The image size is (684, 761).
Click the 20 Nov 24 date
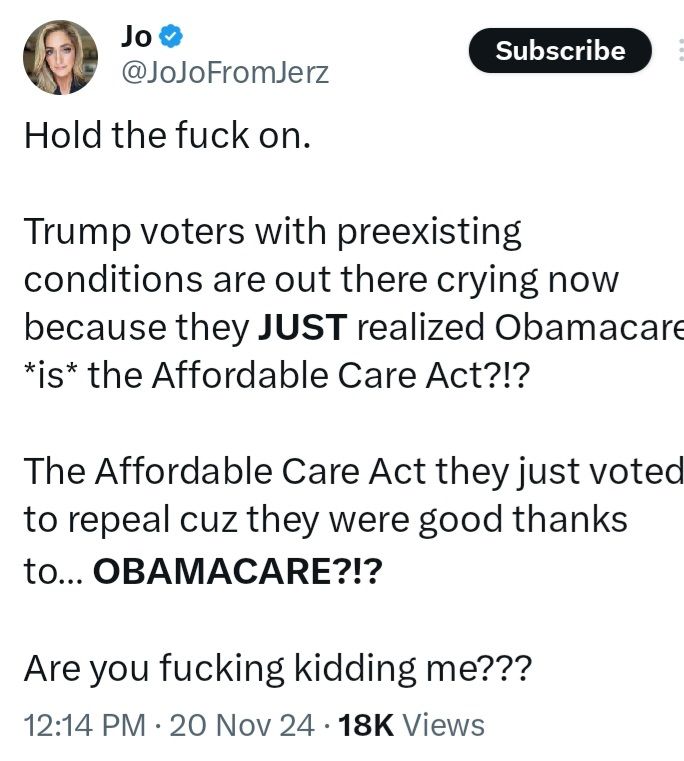(x=242, y=725)
